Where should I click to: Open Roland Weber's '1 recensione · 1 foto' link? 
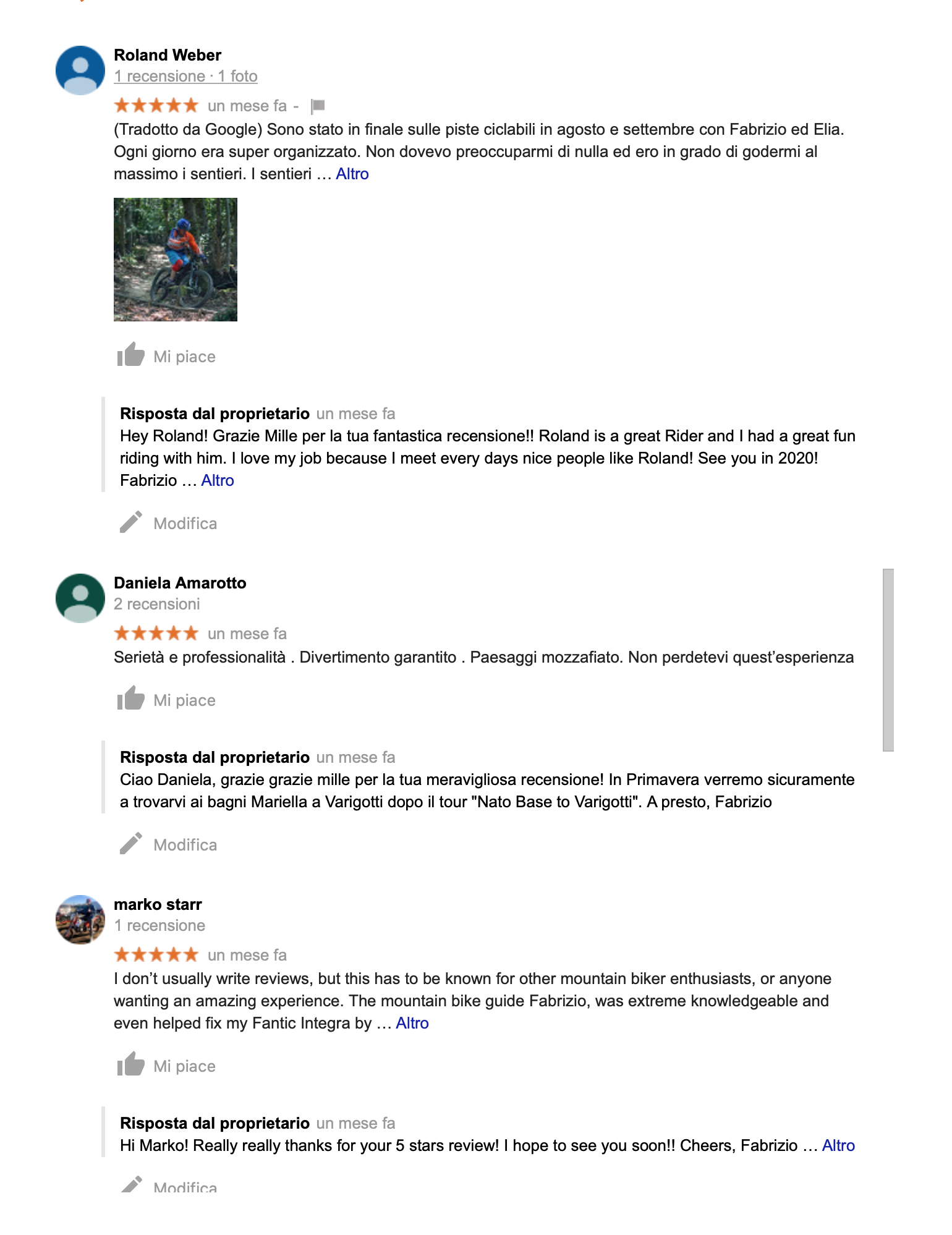point(185,76)
